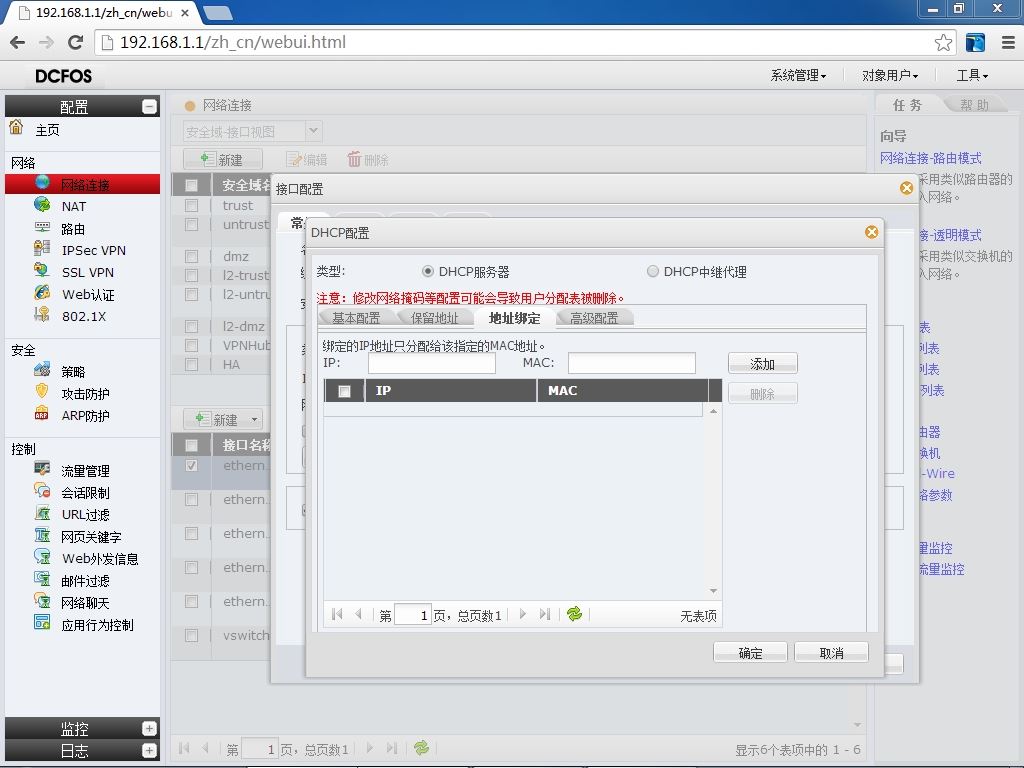Click the 路由 routing icon
Screen dimensions: 1024x768
(x=42, y=227)
